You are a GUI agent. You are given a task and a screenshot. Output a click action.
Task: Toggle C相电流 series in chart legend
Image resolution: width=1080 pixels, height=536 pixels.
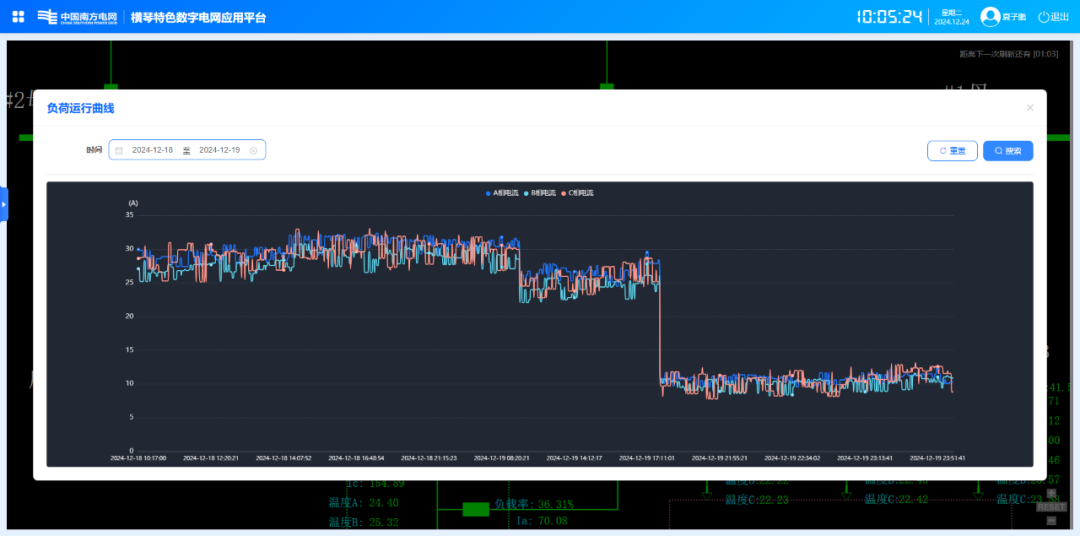[x=578, y=193]
